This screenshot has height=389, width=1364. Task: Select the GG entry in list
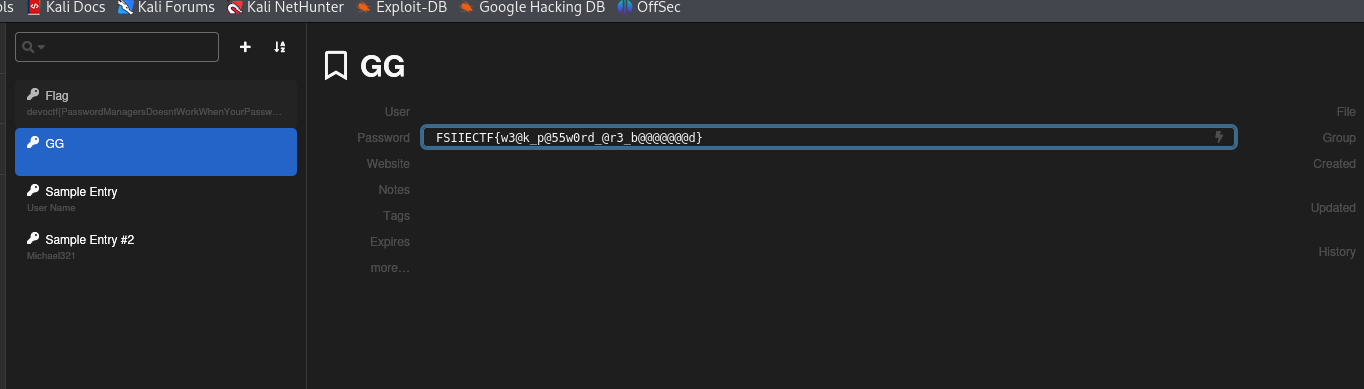[x=156, y=152]
